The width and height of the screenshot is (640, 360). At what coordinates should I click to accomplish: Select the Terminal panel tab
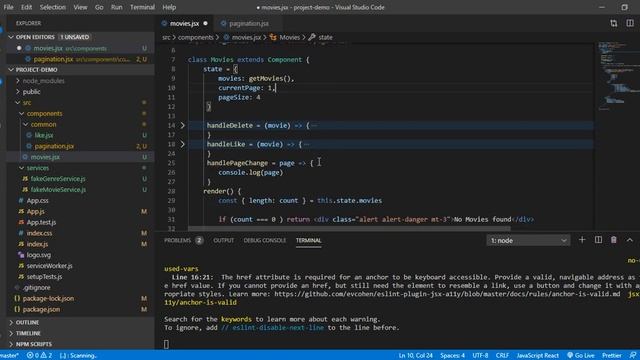[x=309, y=240]
